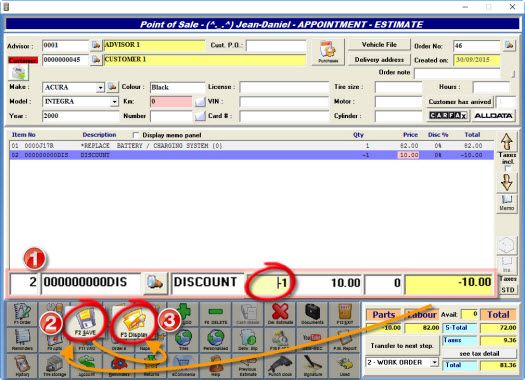Click the Customer has arrived button

tap(460, 101)
